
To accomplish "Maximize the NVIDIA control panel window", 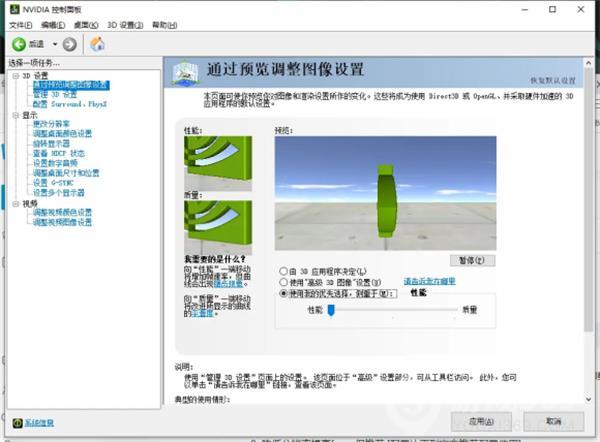I will pyautogui.click(x=553, y=9).
